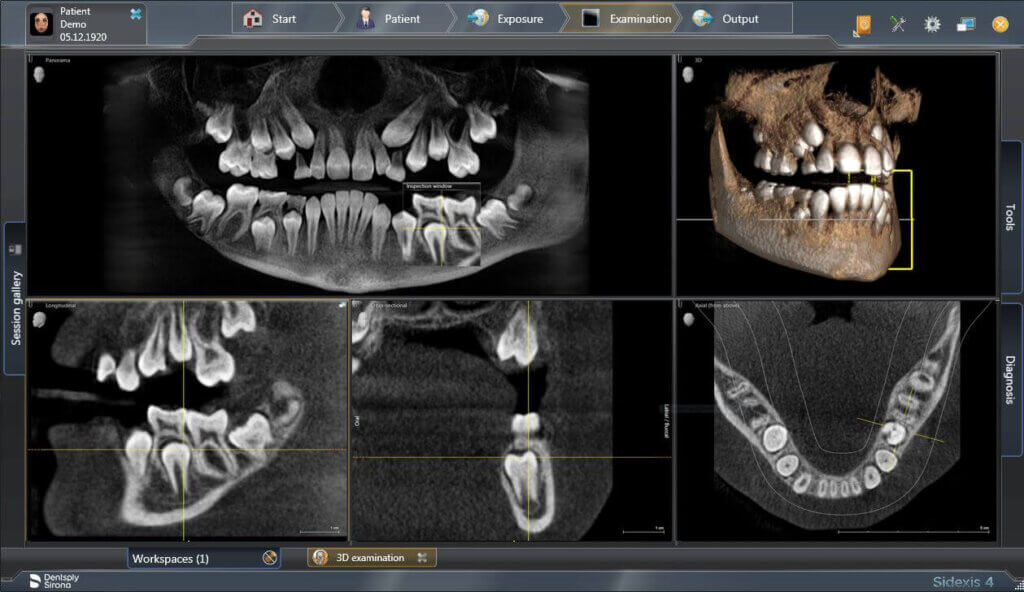
Task: Expand the Diagnosis side panel
Action: 1010,379
